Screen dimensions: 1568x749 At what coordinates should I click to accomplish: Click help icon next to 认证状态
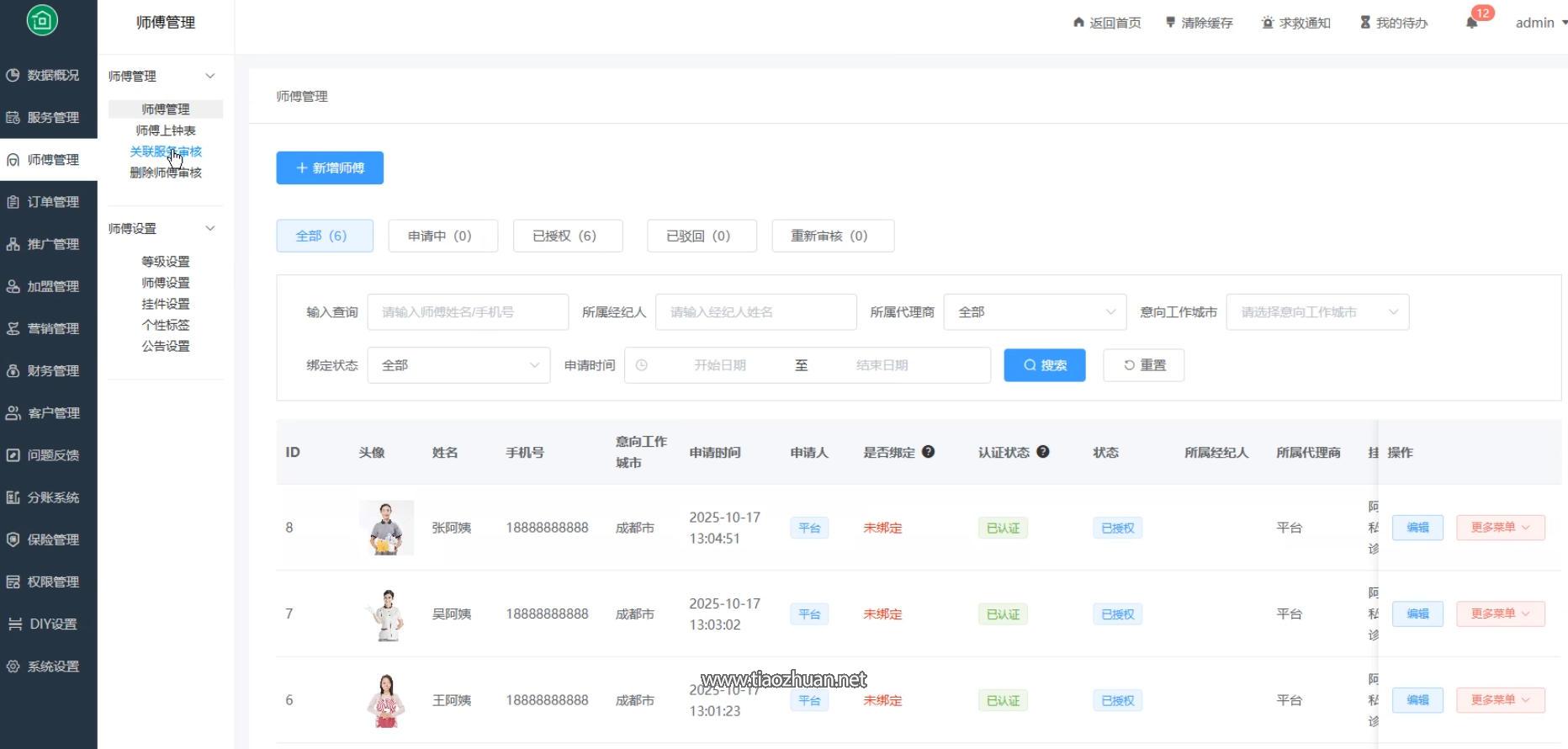(x=1042, y=452)
